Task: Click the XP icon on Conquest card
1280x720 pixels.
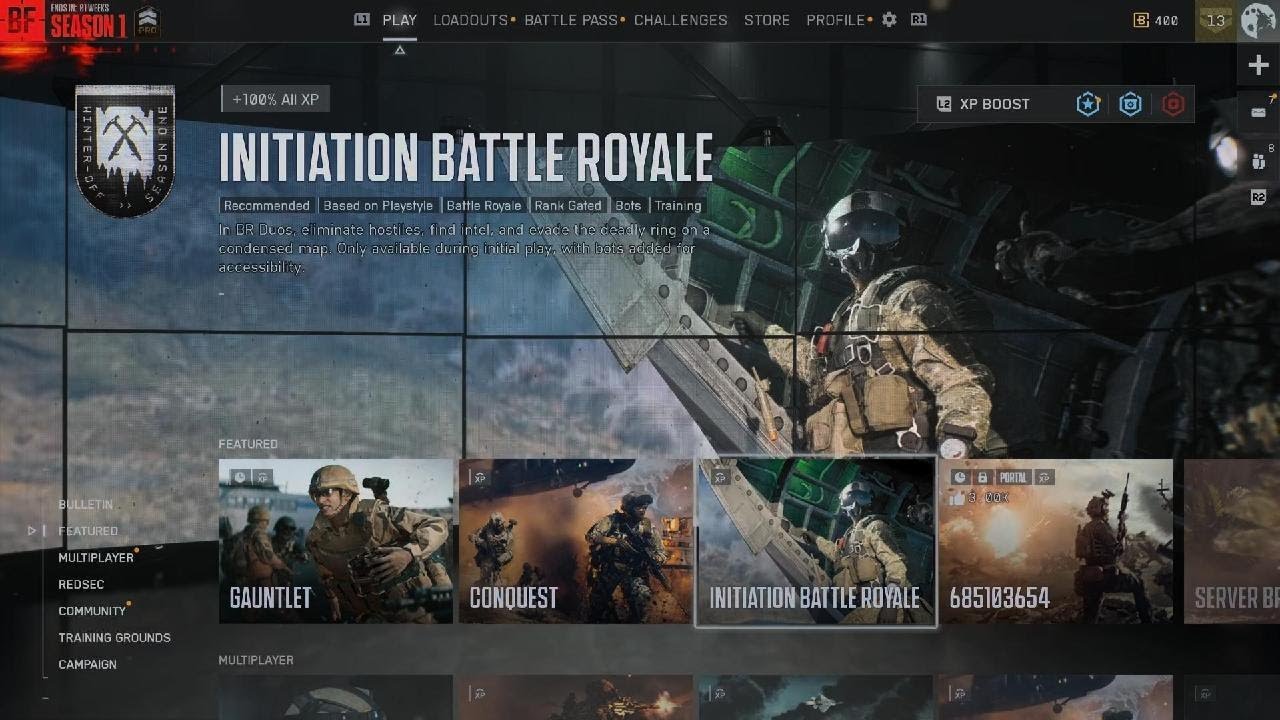Action: [480, 477]
